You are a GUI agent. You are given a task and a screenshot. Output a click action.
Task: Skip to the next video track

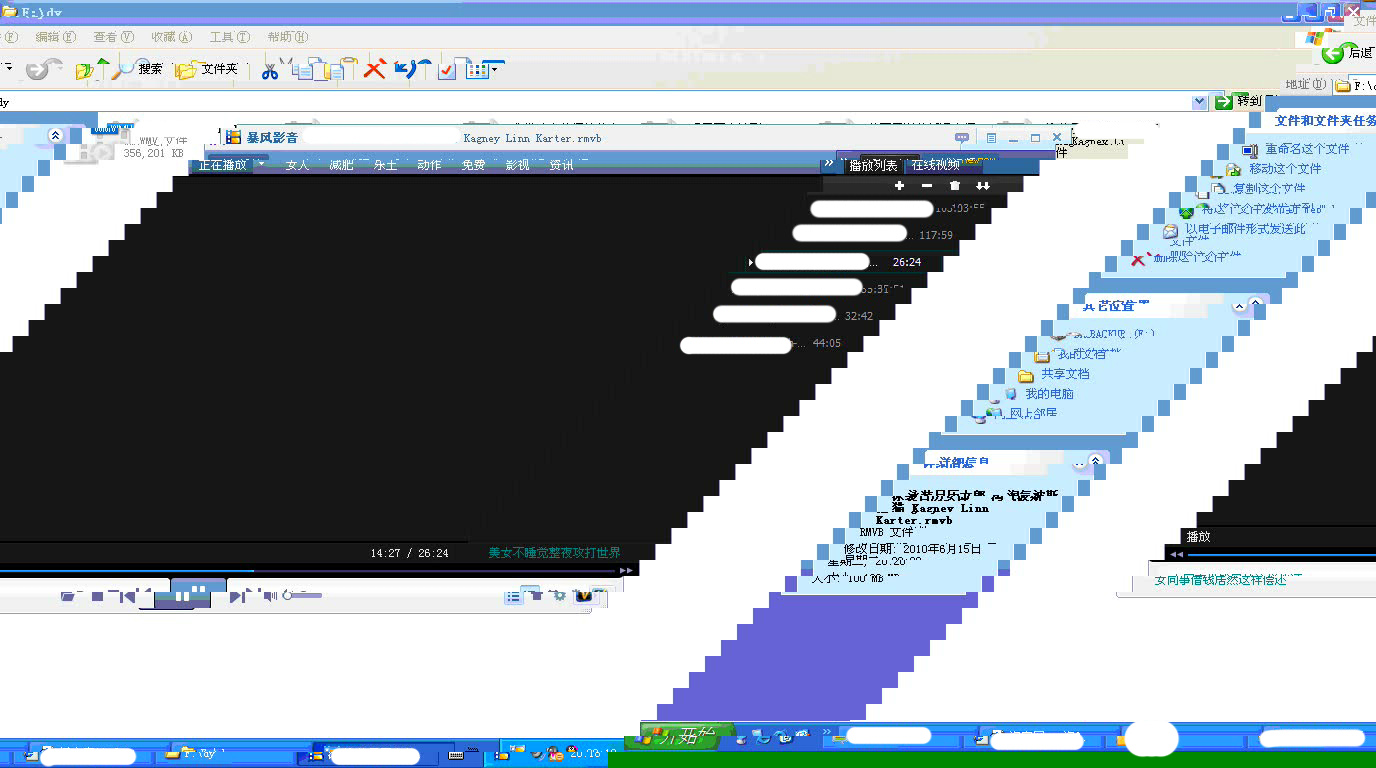click(x=237, y=597)
